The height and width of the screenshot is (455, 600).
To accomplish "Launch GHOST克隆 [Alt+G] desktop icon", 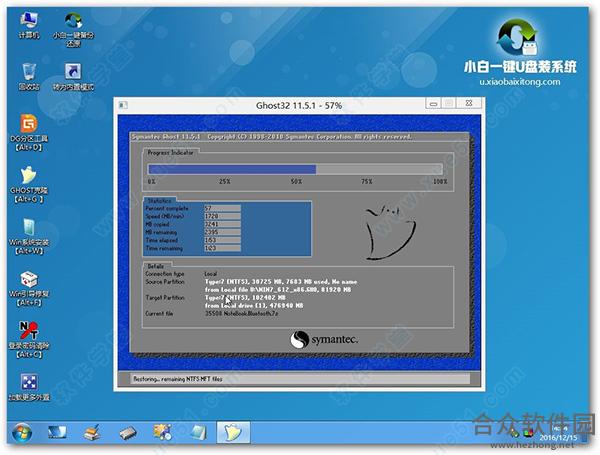I will click(x=29, y=184).
